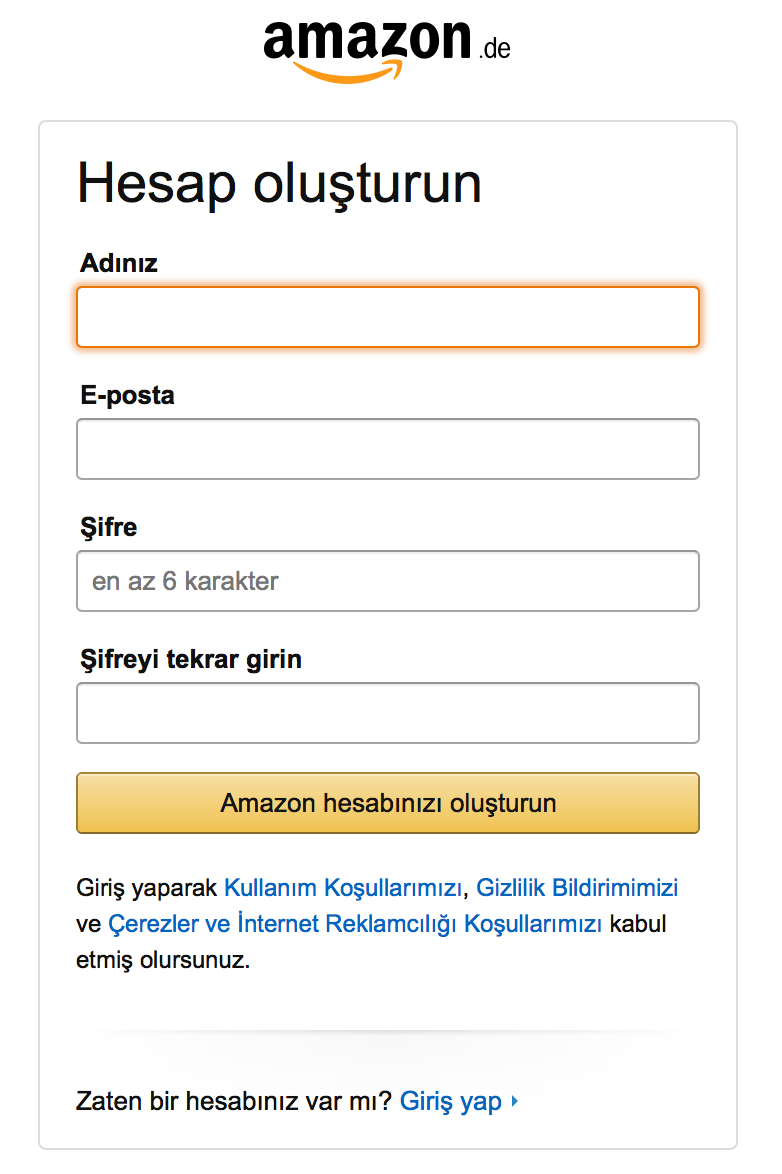The height and width of the screenshot is (1174, 782).
Task: Click inside the highlighted "Adınız" input field
Action: 387,317
